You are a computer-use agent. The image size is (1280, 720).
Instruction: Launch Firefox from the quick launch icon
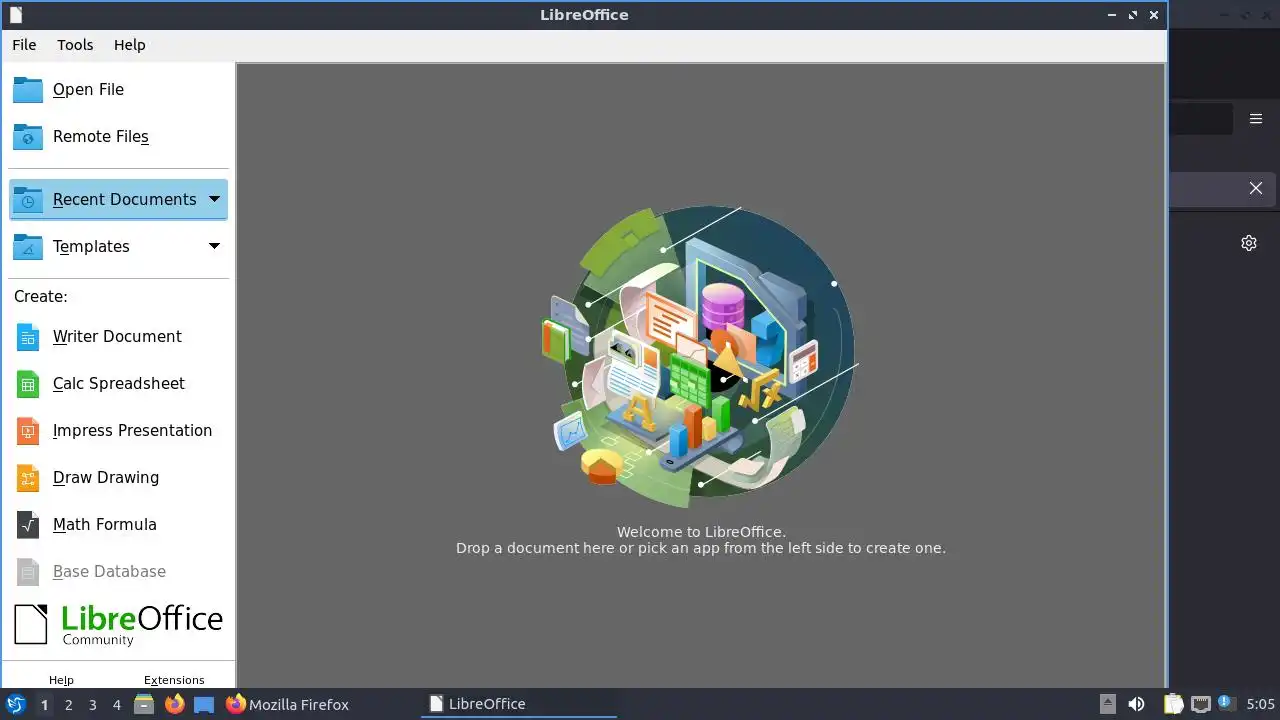[x=174, y=704]
